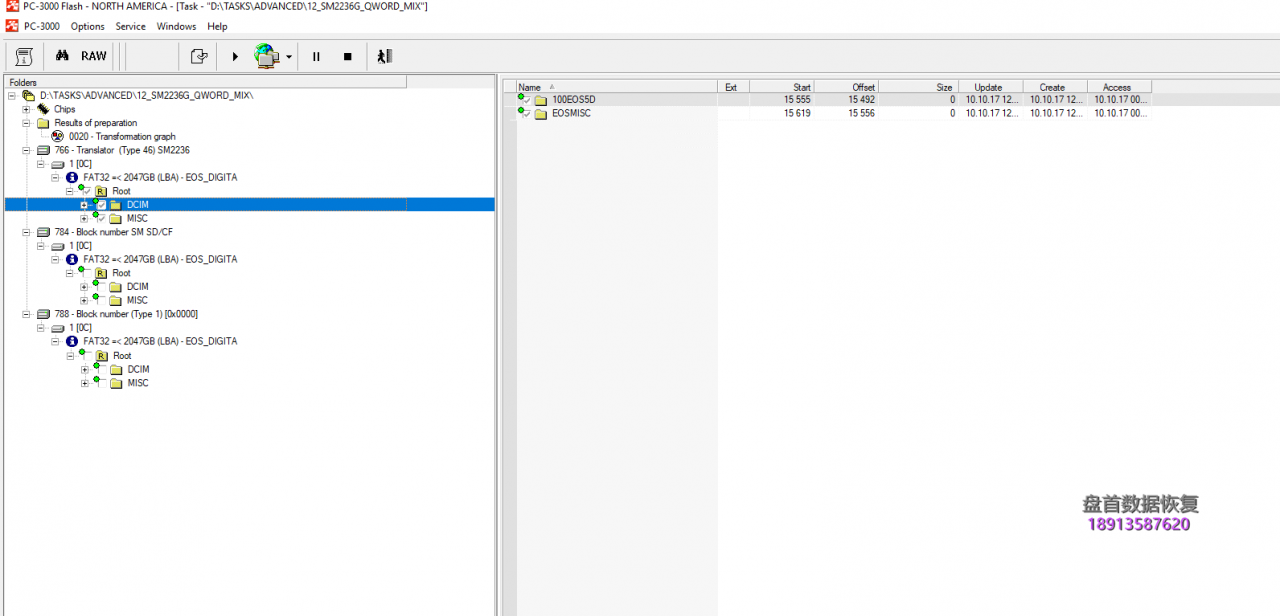The image size is (1280, 616).
Task: Select 0020 - Transformation graph item
Action: [122, 137]
